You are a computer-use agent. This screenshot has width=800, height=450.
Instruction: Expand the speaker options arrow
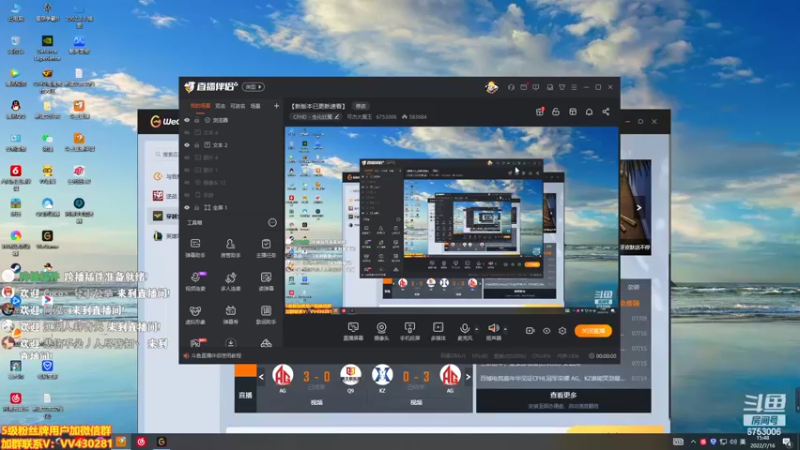click(x=505, y=329)
